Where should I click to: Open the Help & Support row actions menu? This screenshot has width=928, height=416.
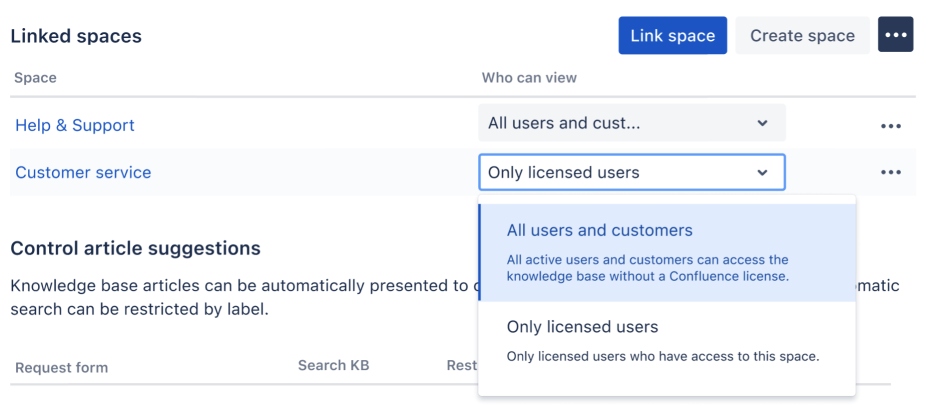coord(890,126)
